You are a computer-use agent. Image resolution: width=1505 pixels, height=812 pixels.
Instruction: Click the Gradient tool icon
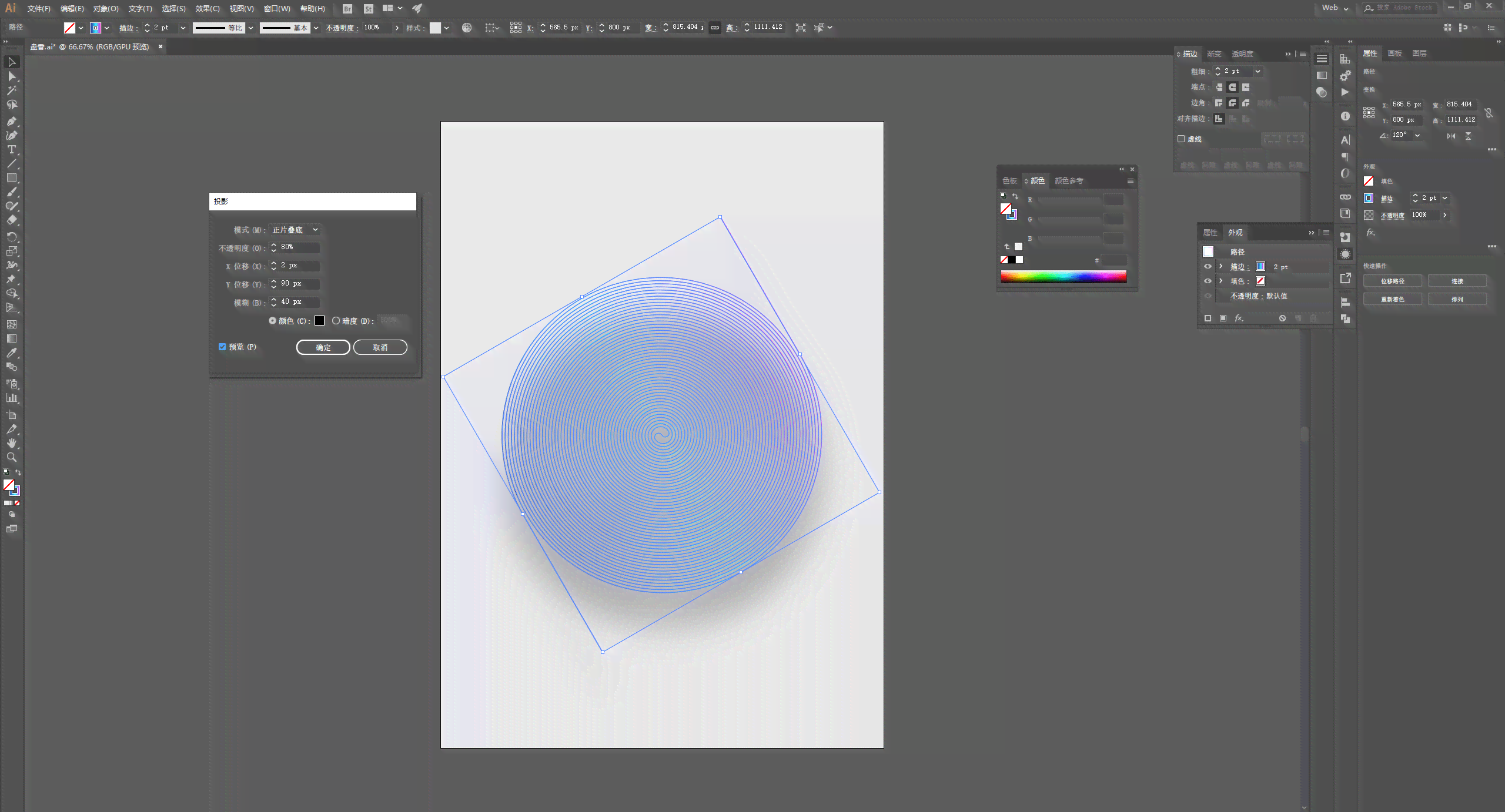click(x=12, y=339)
